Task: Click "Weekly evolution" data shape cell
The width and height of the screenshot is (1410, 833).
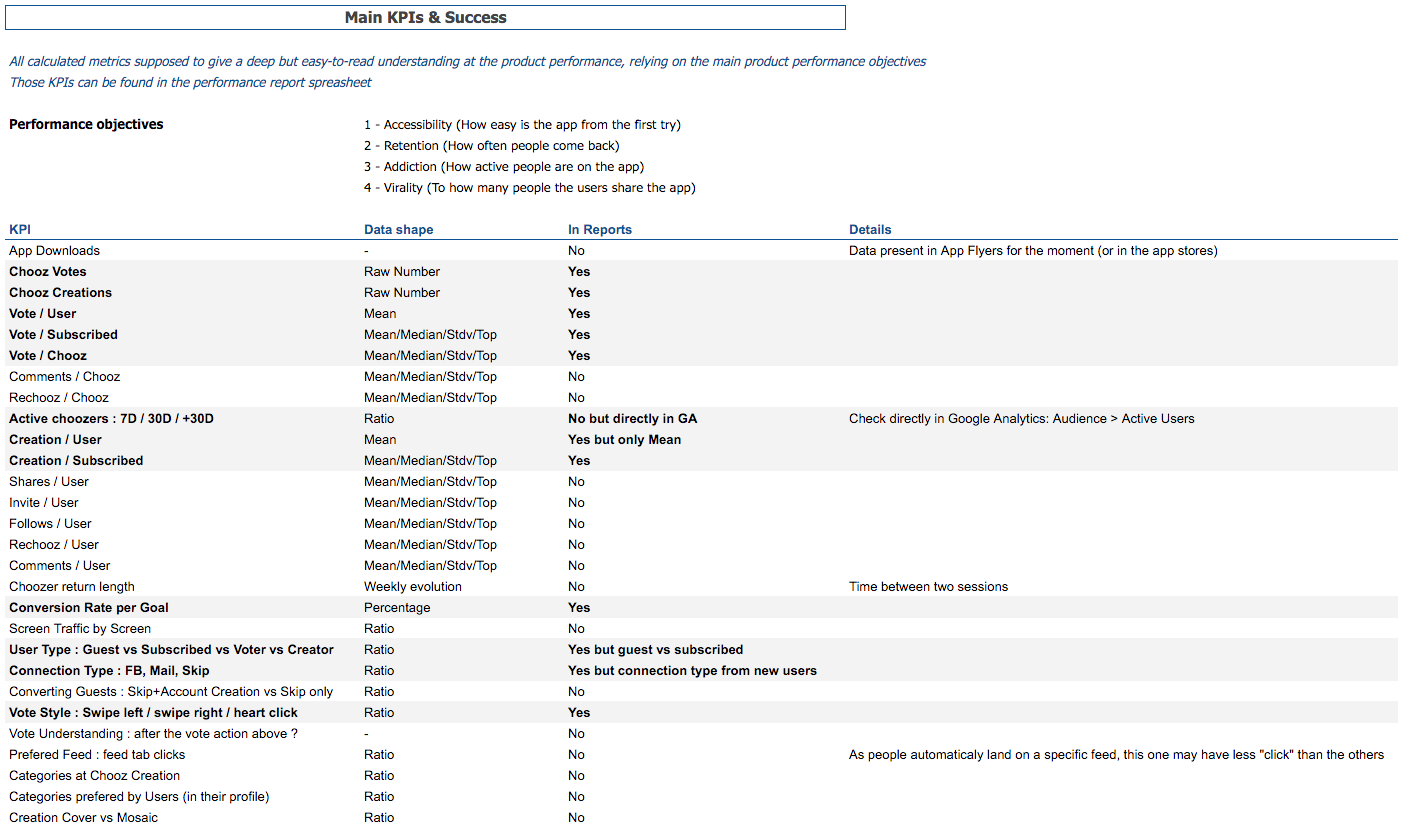Action: tap(413, 587)
